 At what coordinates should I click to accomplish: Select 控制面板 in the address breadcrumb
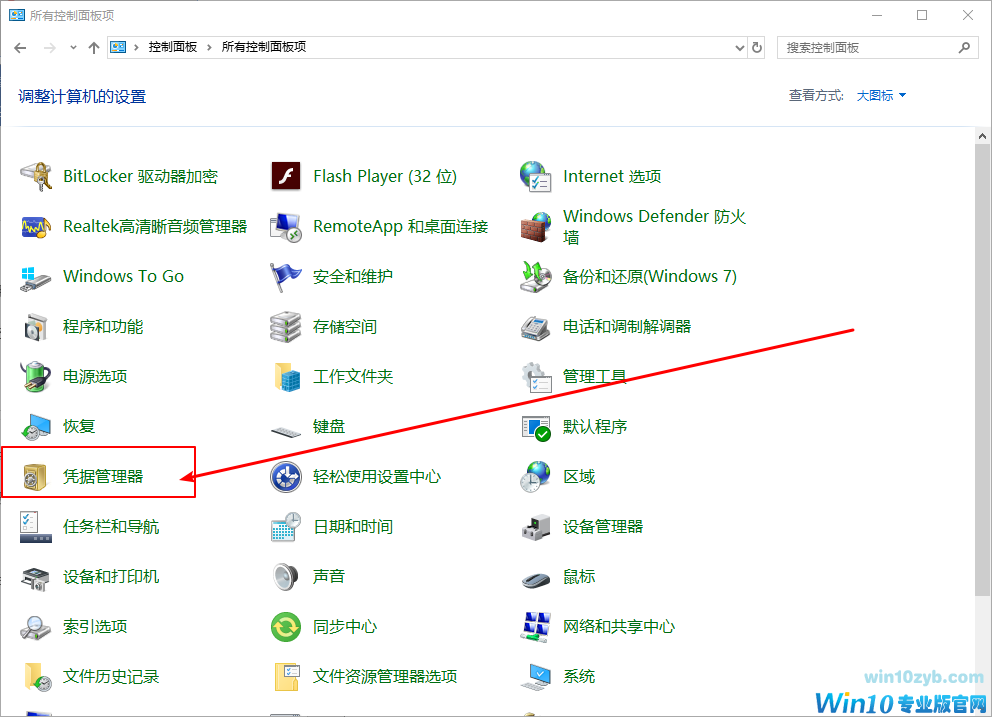click(x=172, y=47)
